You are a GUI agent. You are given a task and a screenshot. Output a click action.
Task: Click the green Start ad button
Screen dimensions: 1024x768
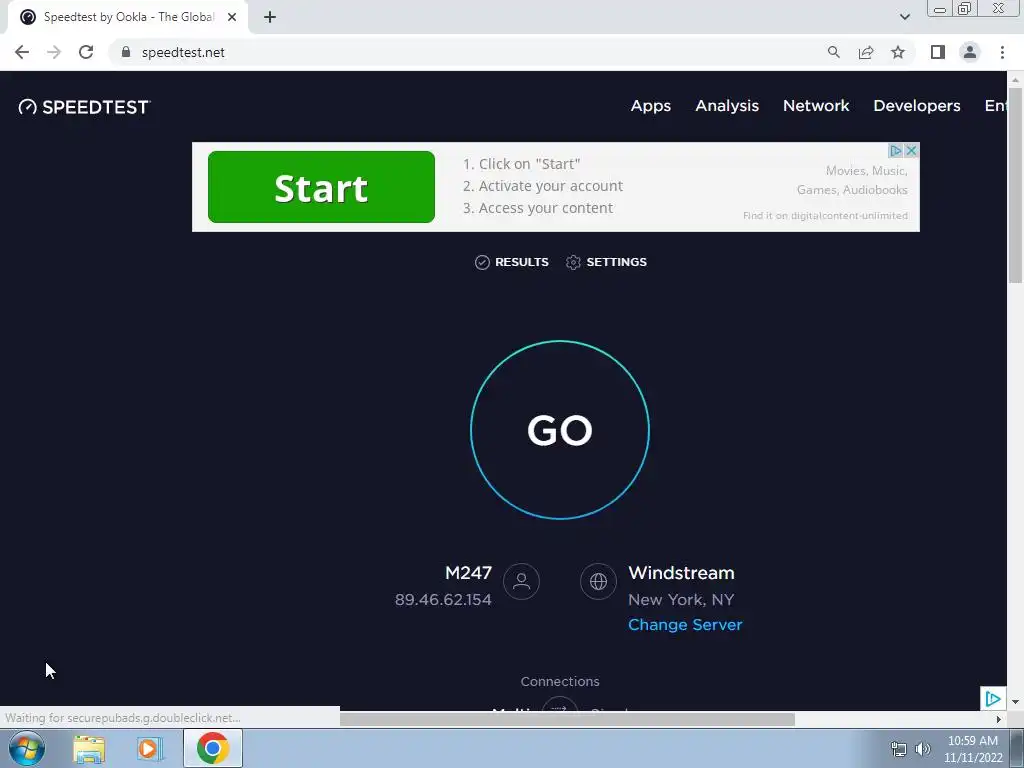pyautogui.click(x=321, y=187)
